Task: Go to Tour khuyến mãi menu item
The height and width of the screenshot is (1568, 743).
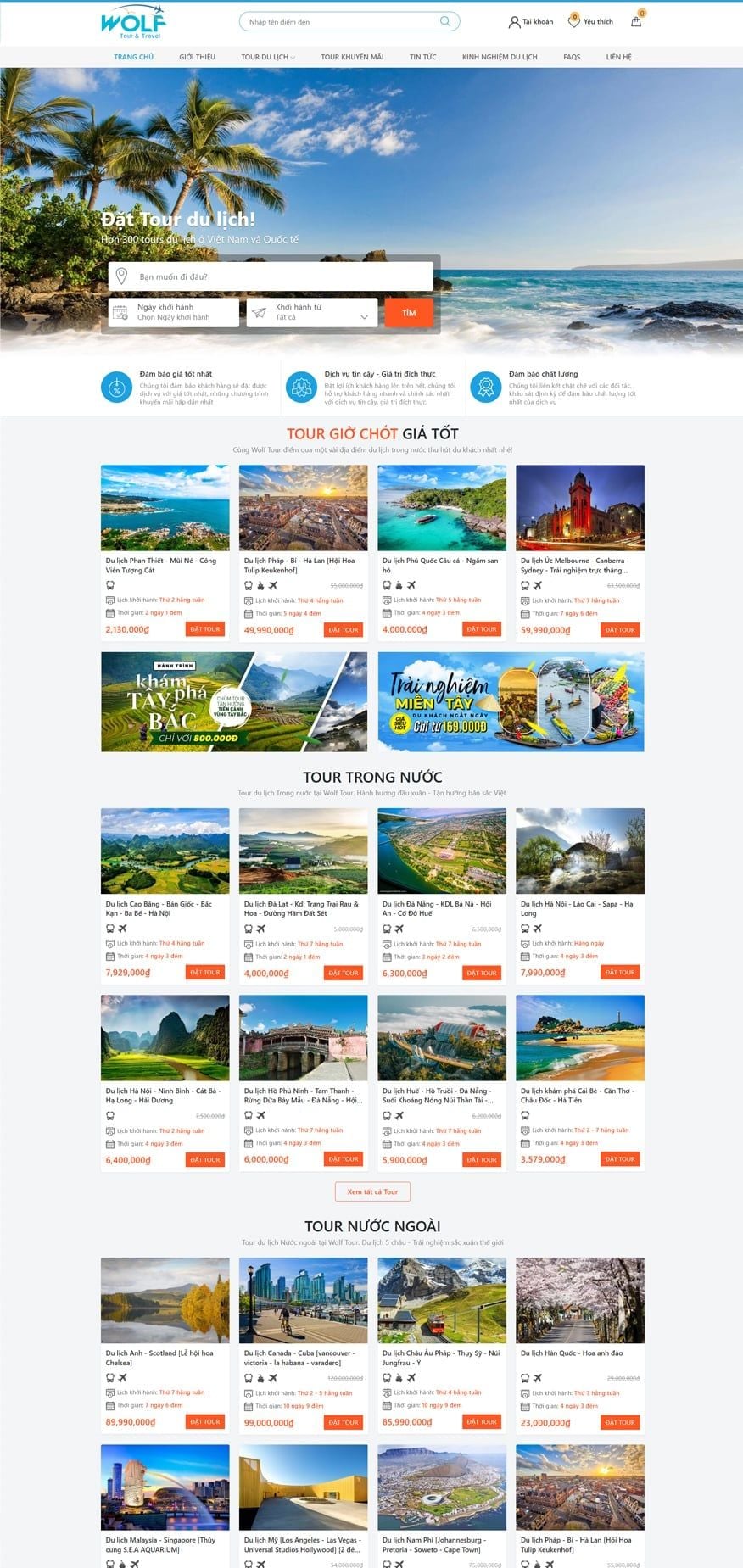Action: [x=352, y=57]
